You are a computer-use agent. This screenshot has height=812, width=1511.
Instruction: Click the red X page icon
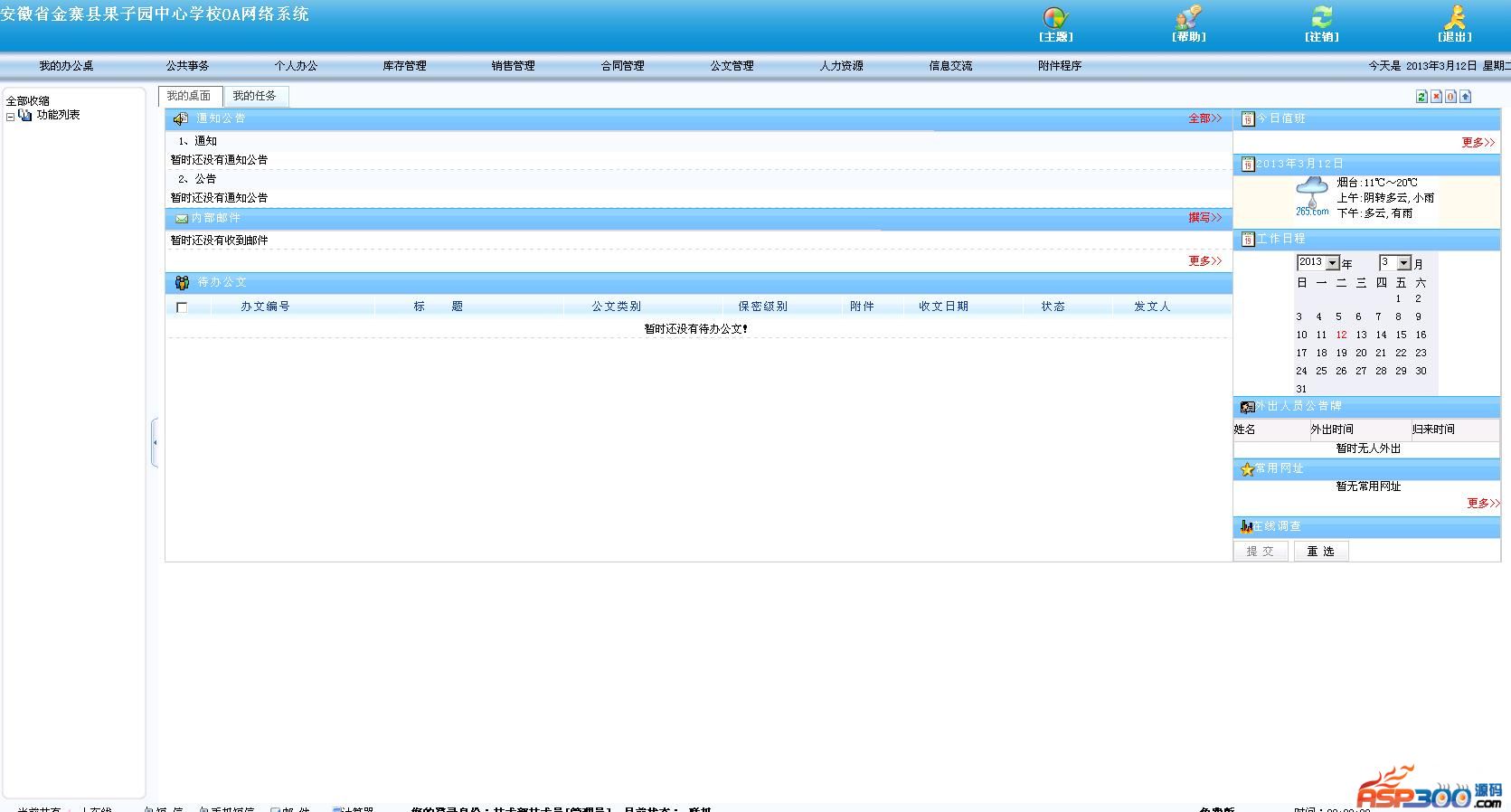pyautogui.click(x=1436, y=97)
